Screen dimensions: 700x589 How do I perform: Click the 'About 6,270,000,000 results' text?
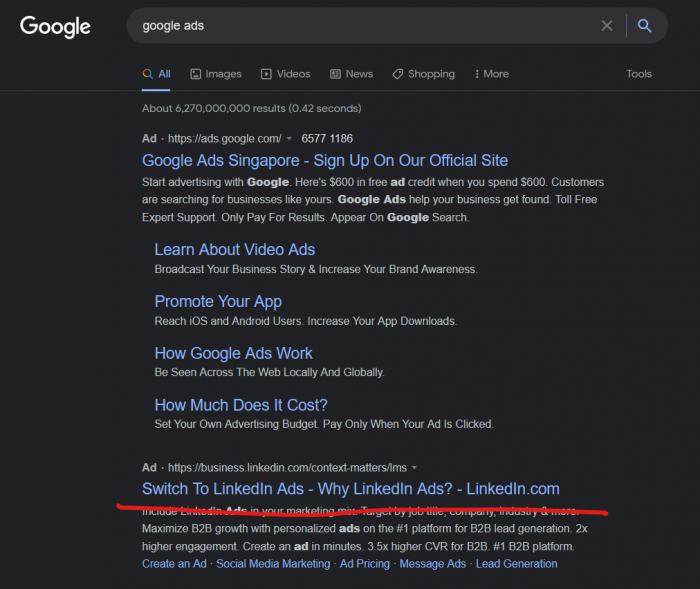pyautogui.click(x=251, y=109)
